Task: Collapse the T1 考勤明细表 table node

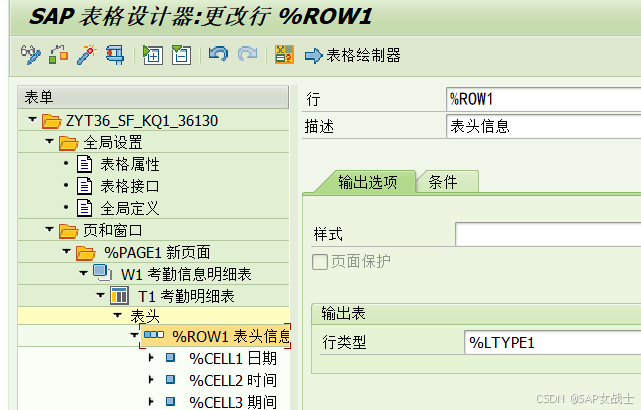Action: click(x=101, y=295)
